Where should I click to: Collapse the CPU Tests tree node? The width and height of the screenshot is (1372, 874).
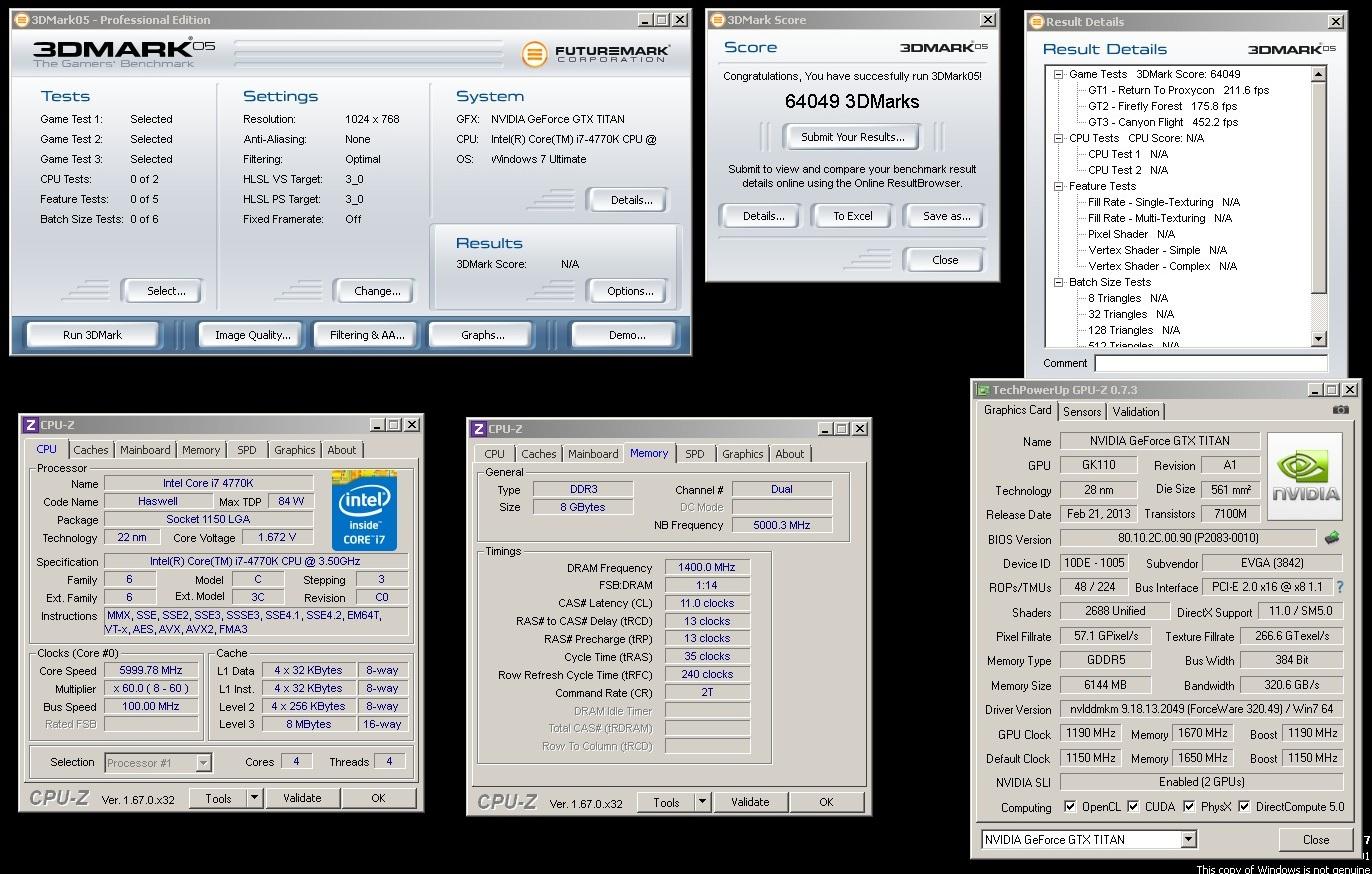[1059, 138]
